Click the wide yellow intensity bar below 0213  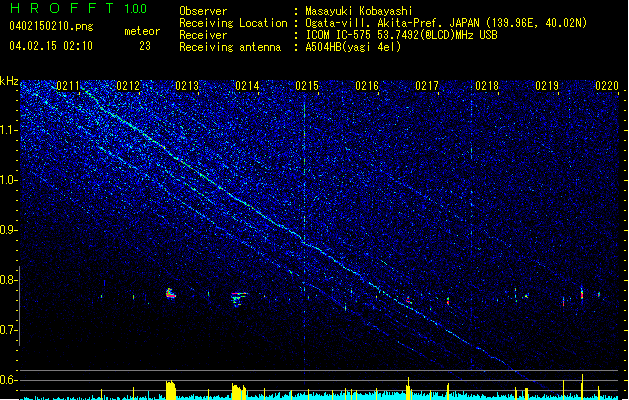pos(171,390)
